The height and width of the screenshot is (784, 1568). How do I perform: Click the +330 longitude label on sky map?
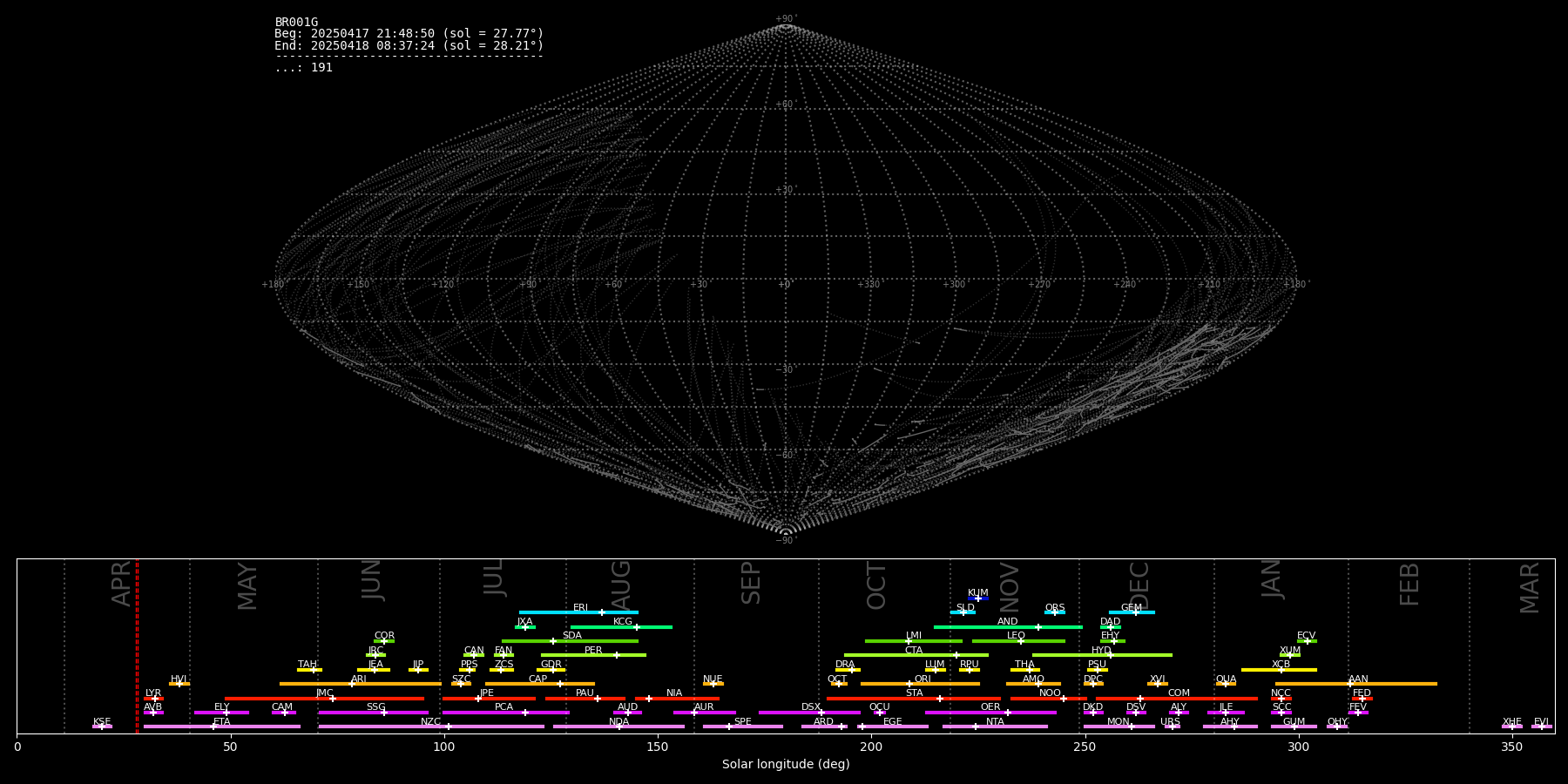[868, 285]
